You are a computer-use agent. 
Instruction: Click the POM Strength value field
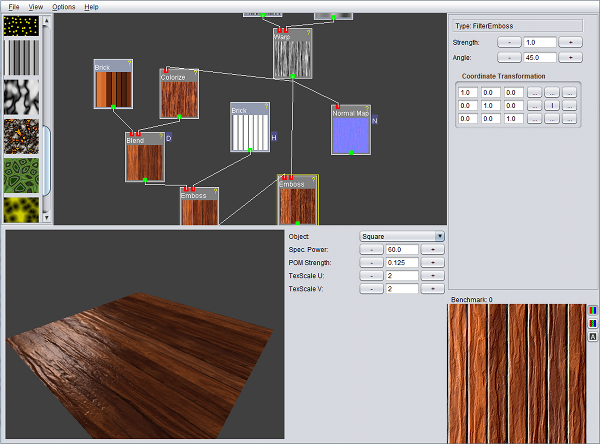coord(402,262)
